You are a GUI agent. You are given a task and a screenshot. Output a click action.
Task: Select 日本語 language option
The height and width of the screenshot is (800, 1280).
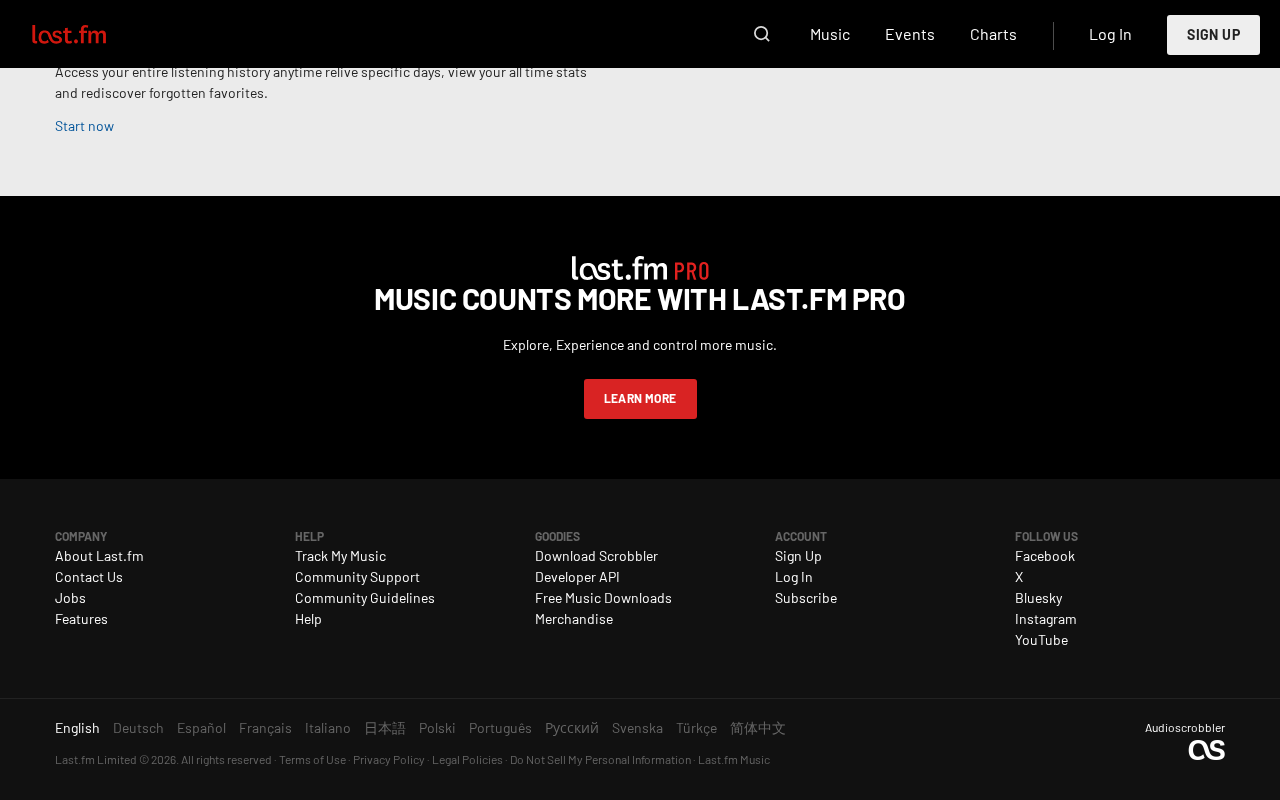pyautogui.click(x=385, y=728)
